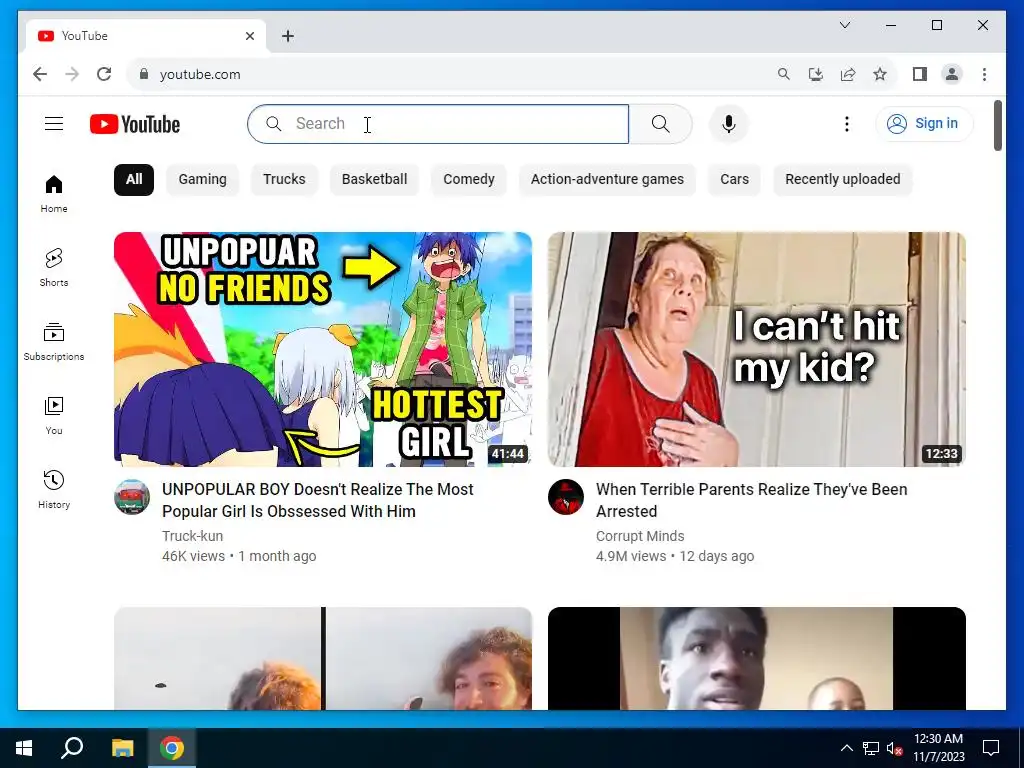
Task: Open bottom-left partially visible video thumbnail
Action: coord(323,658)
